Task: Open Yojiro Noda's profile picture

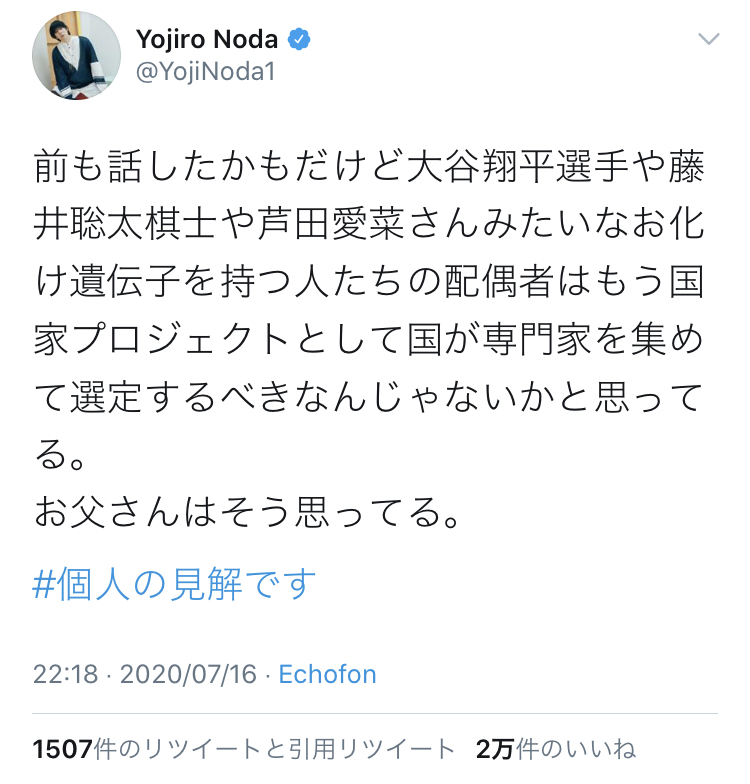Action: [x=77, y=56]
